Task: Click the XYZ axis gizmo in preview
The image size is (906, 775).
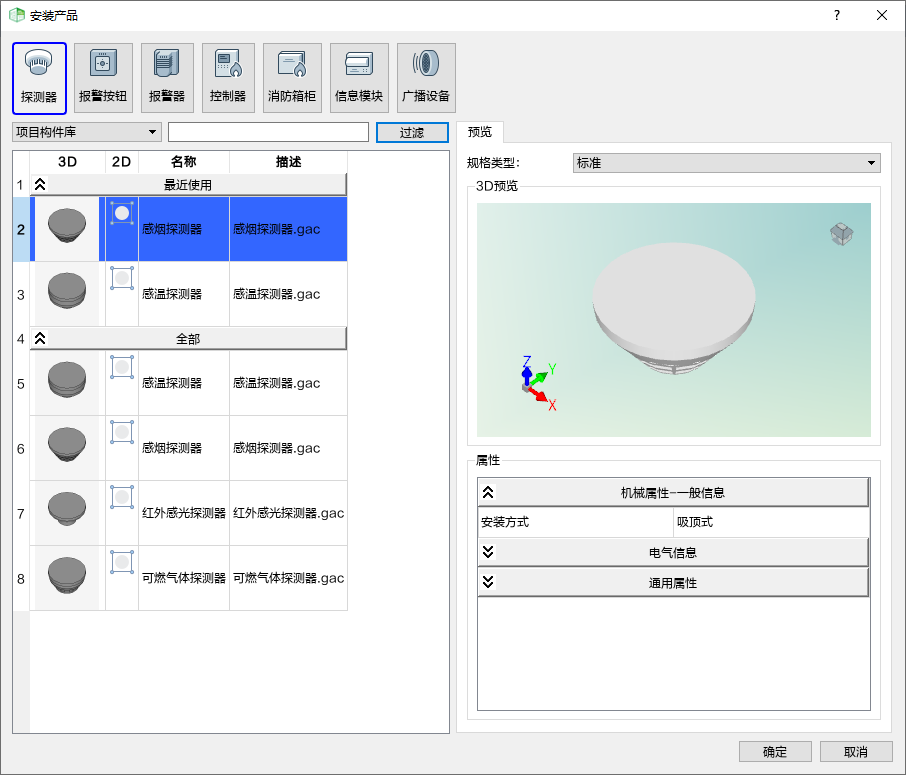Action: 539,383
